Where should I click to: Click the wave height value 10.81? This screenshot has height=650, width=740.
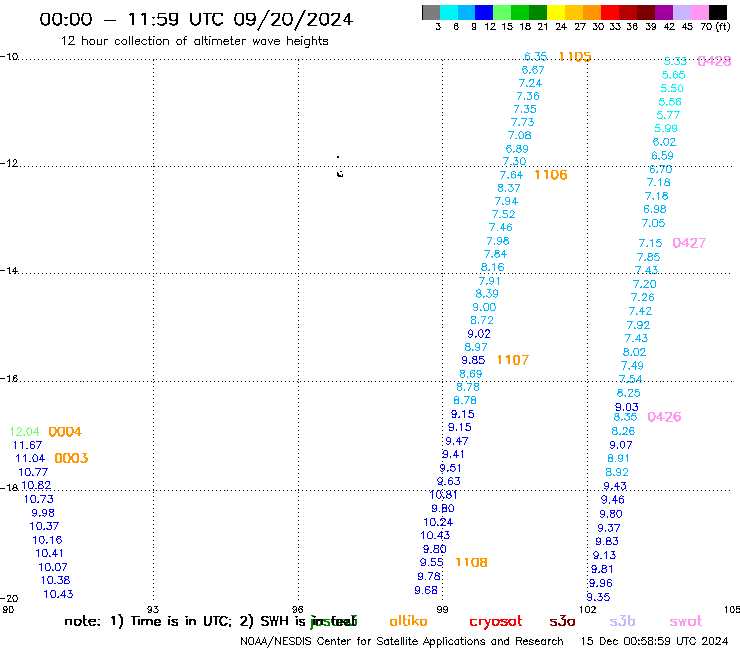click(x=444, y=495)
